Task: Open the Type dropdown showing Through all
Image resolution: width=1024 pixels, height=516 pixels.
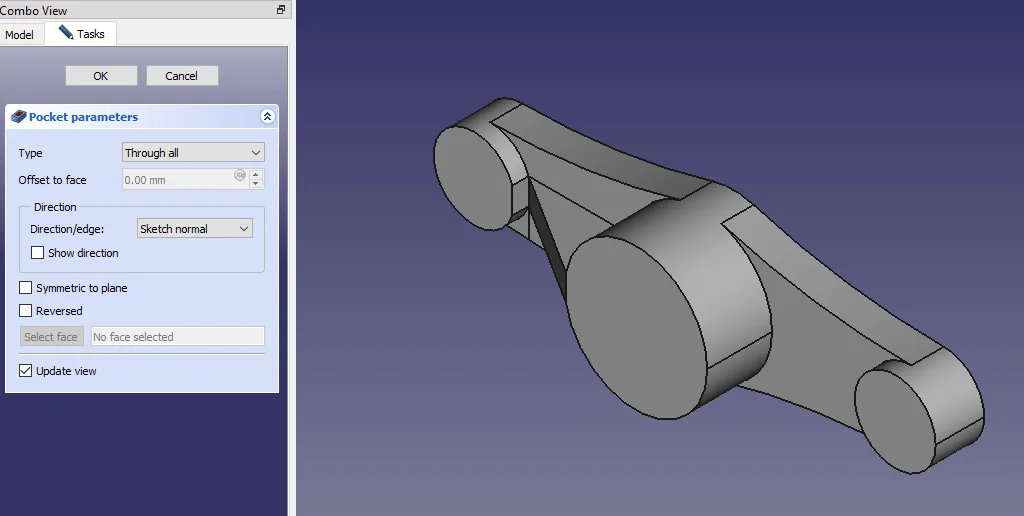Action: 193,153
